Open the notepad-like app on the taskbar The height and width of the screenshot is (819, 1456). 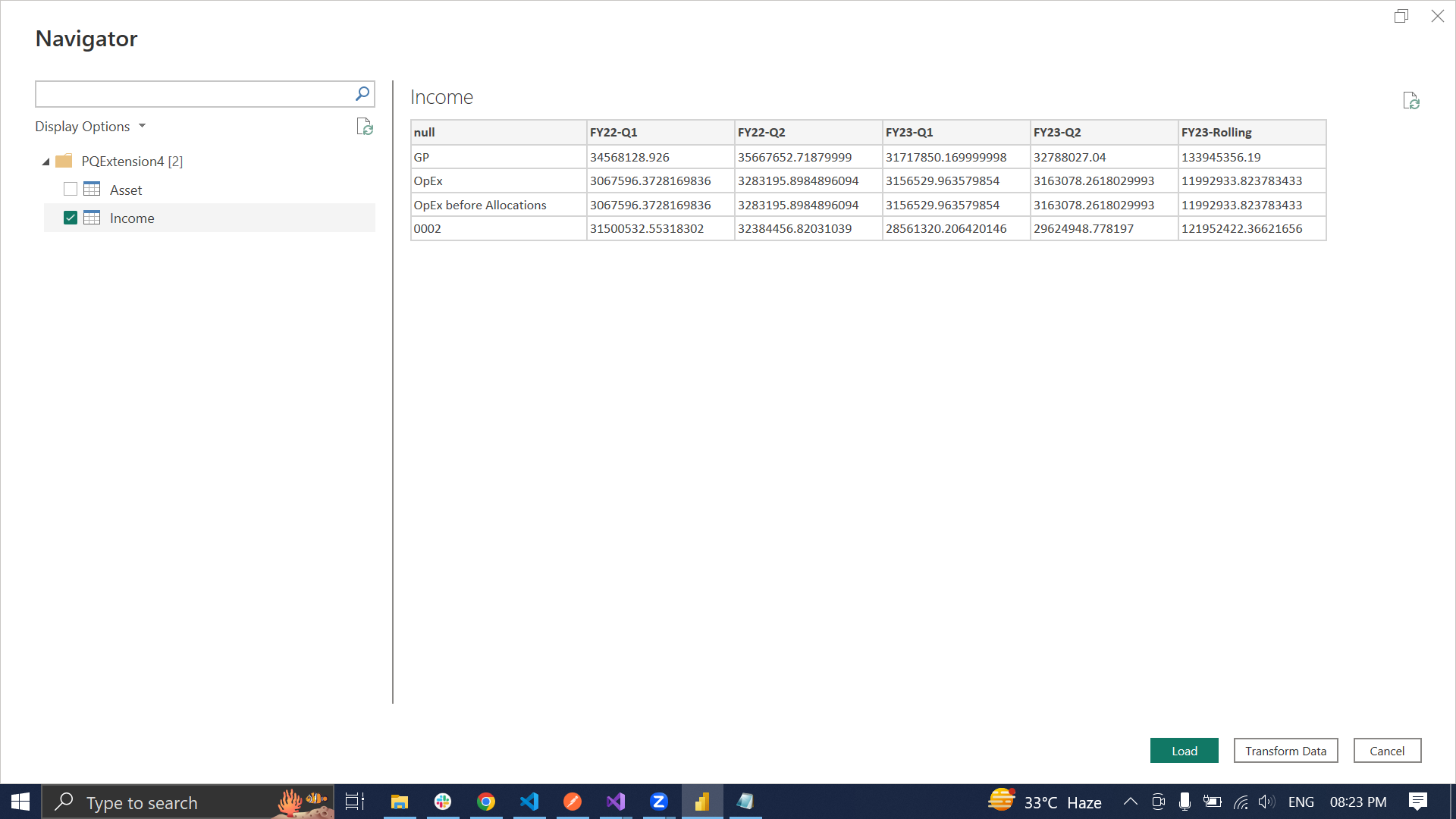coord(745,802)
